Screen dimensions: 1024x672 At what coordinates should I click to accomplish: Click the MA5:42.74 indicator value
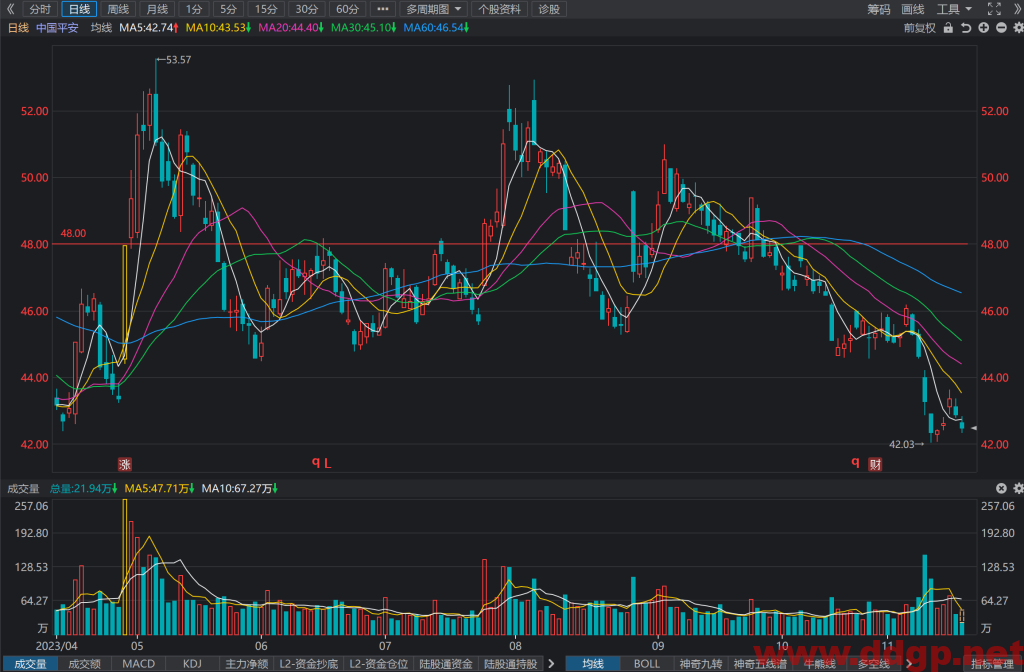pyautogui.click(x=149, y=28)
